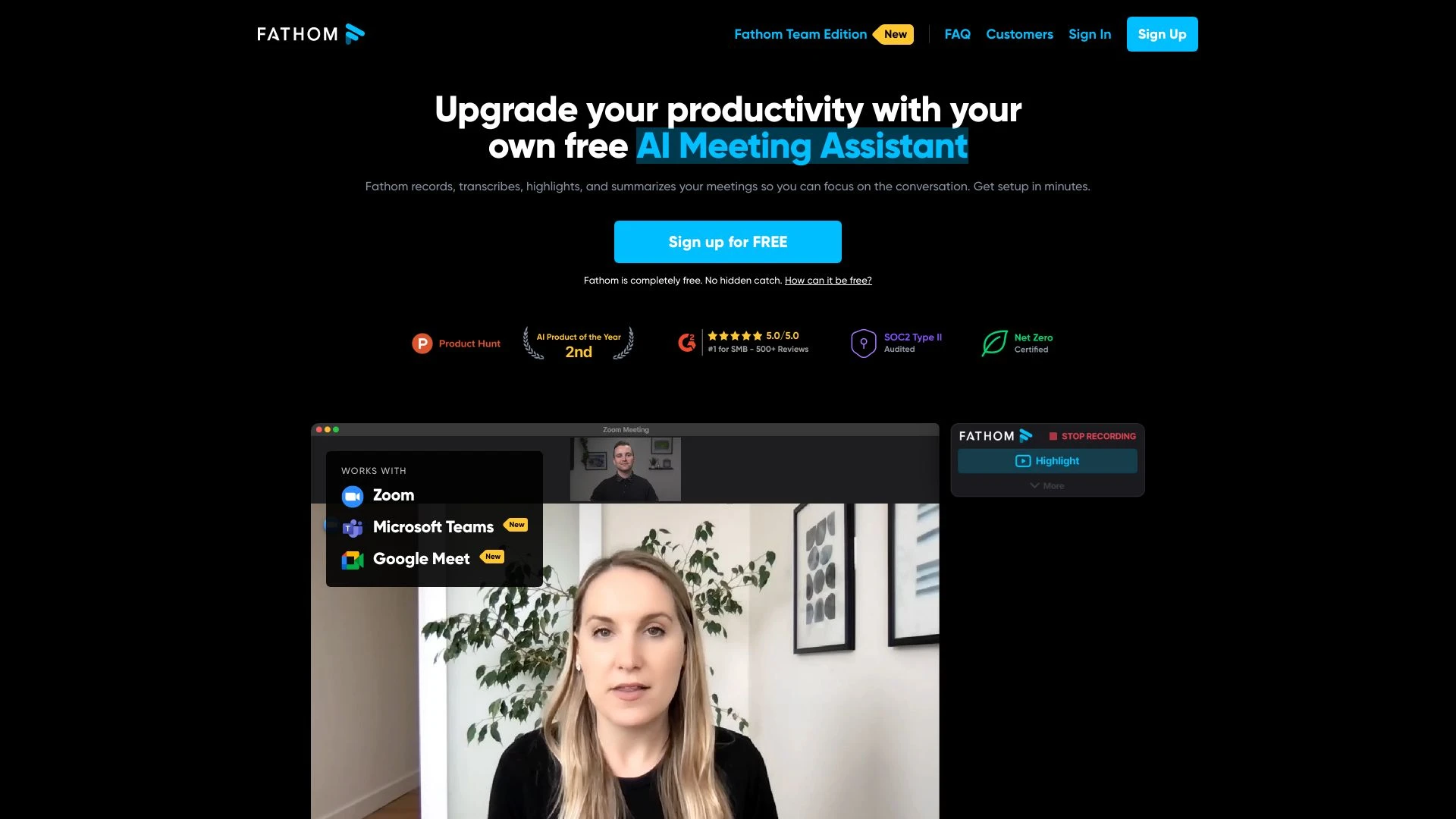Open the FAQ menu item
1456x819 pixels.
(957, 34)
